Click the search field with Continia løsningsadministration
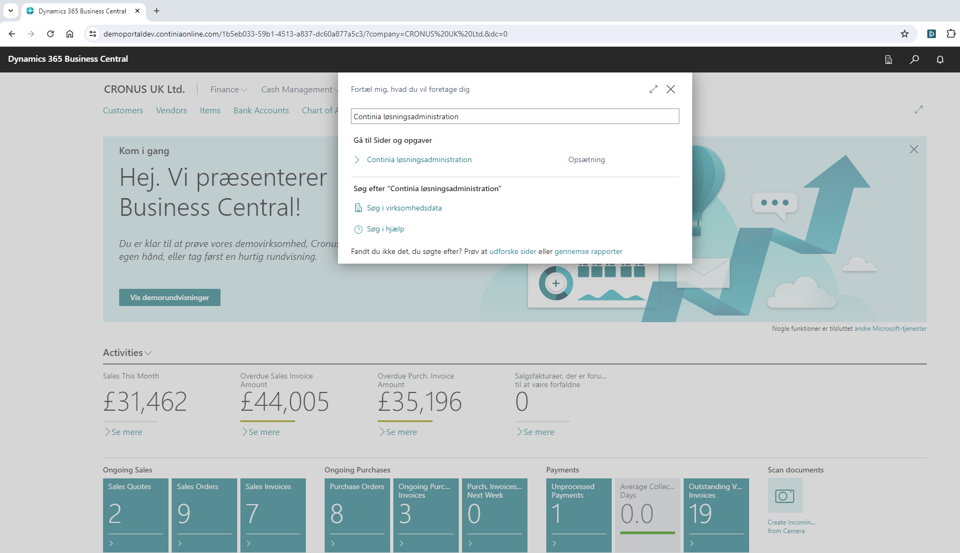This screenshot has height=553, width=960. [515, 116]
